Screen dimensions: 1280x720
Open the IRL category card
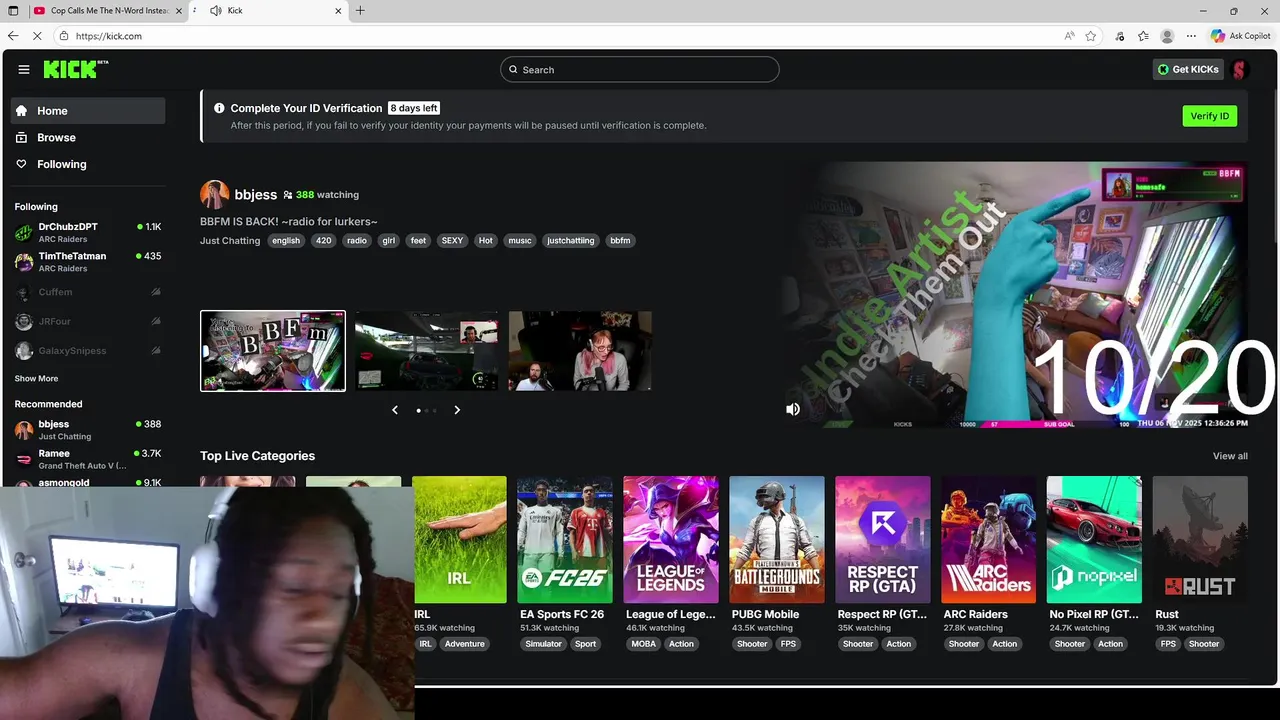[x=460, y=540]
